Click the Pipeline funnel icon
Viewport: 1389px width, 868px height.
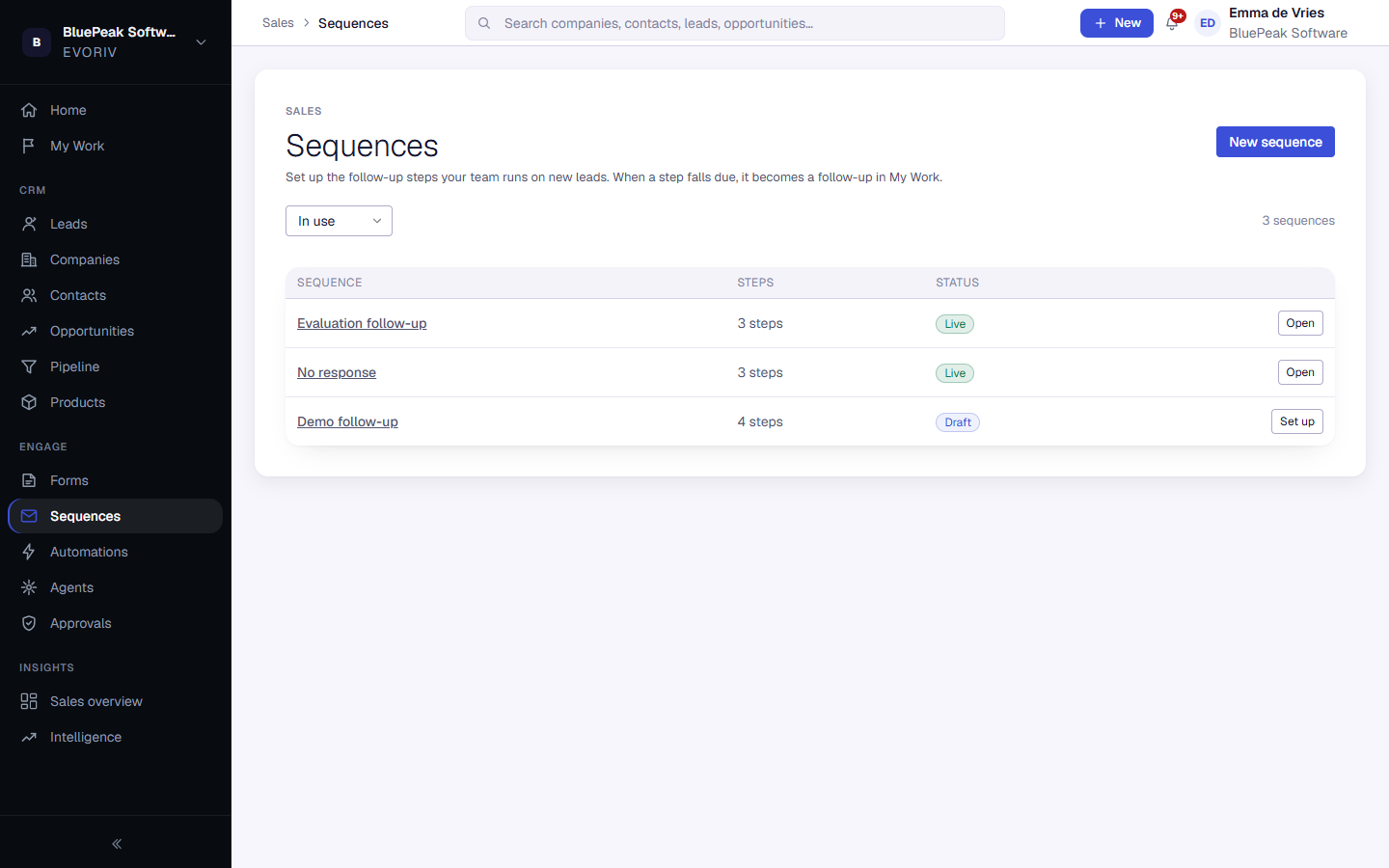tap(29, 366)
